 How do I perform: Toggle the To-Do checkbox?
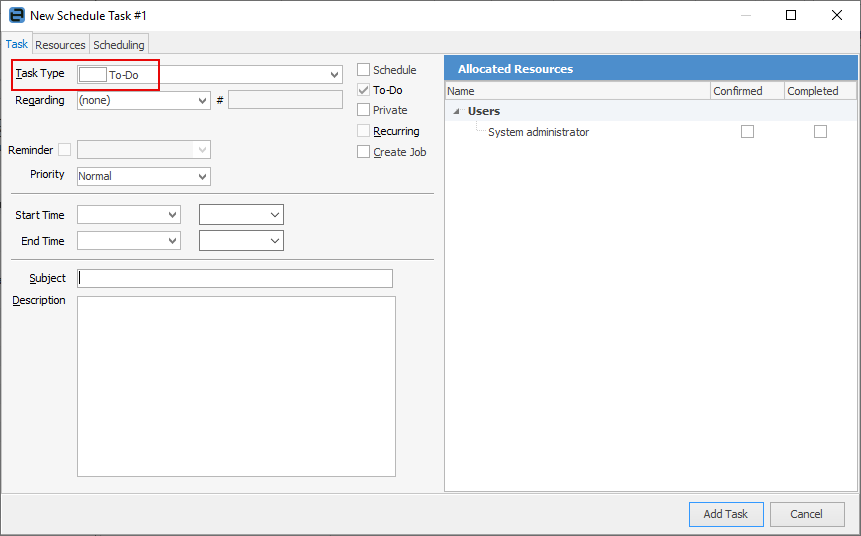click(x=364, y=90)
